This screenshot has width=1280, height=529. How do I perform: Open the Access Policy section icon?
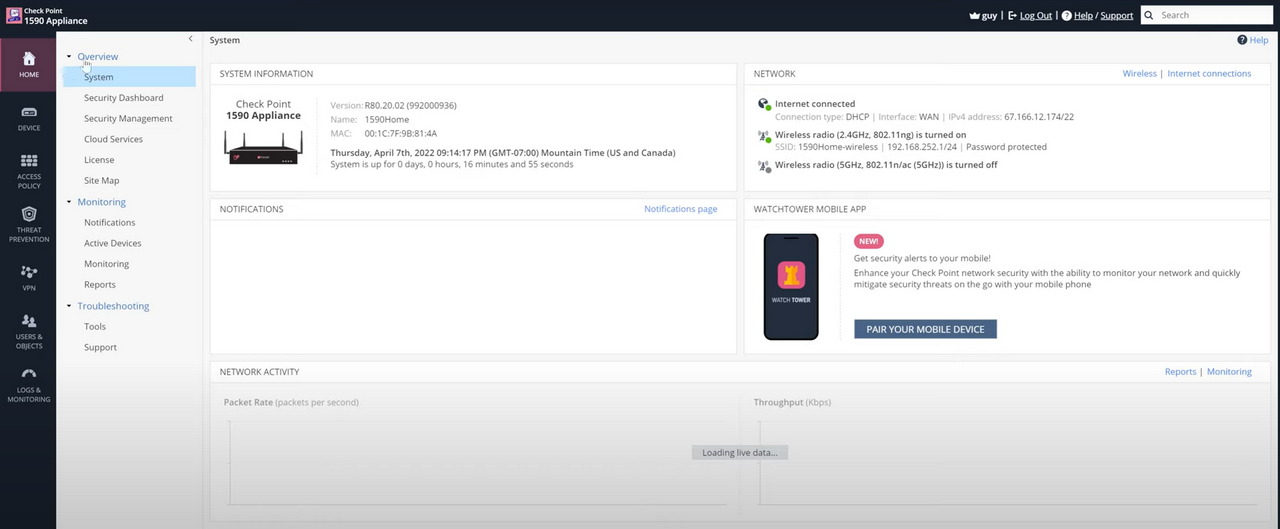[x=28, y=160]
